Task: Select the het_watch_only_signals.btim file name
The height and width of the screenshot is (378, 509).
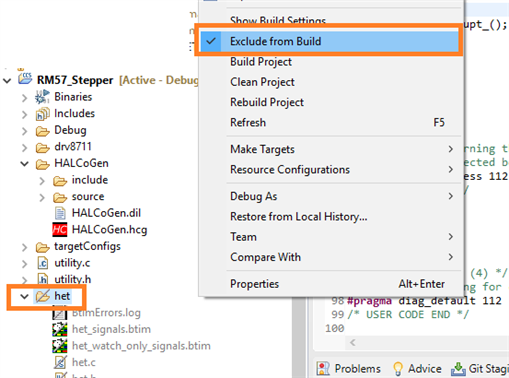Action: (141, 346)
